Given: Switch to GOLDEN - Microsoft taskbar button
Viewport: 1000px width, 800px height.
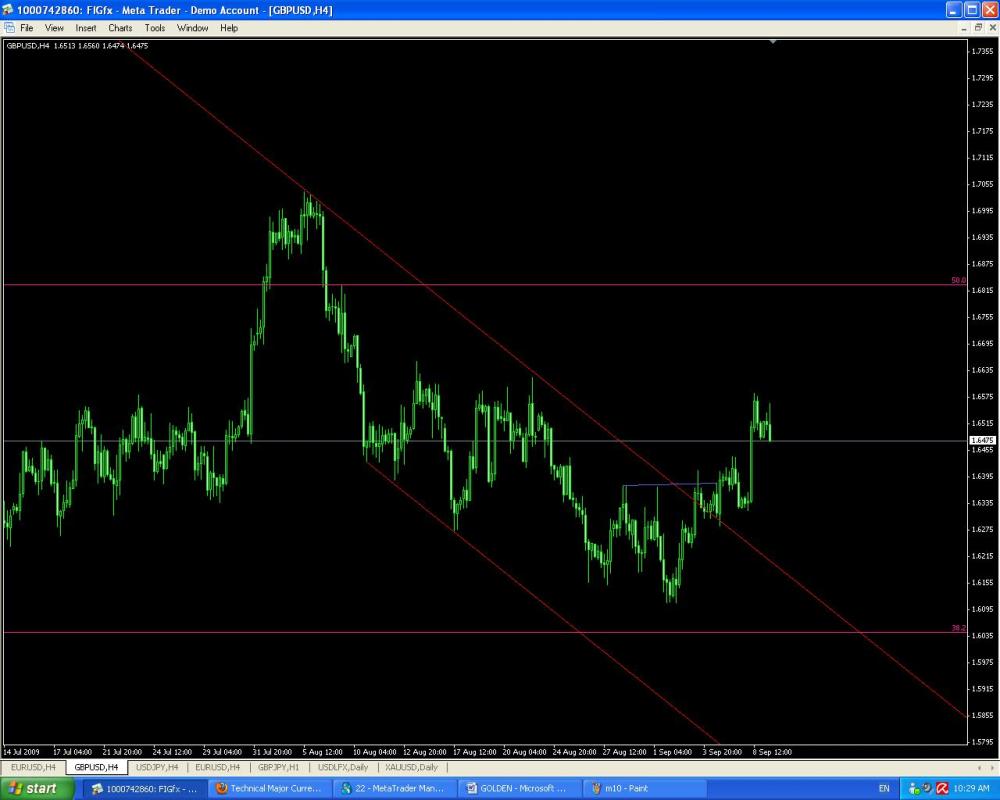Looking at the screenshot, I should point(518,789).
